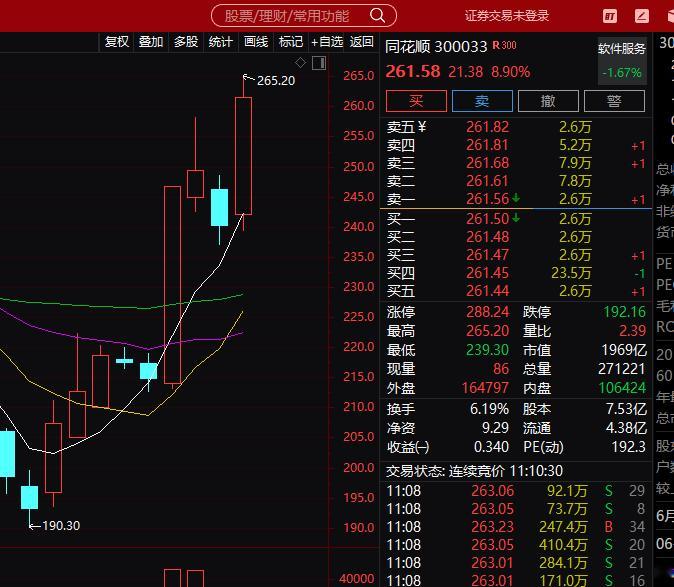Select 买四 price 261.45
674x587 pixels.
pyautogui.click(x=487, y=273)
